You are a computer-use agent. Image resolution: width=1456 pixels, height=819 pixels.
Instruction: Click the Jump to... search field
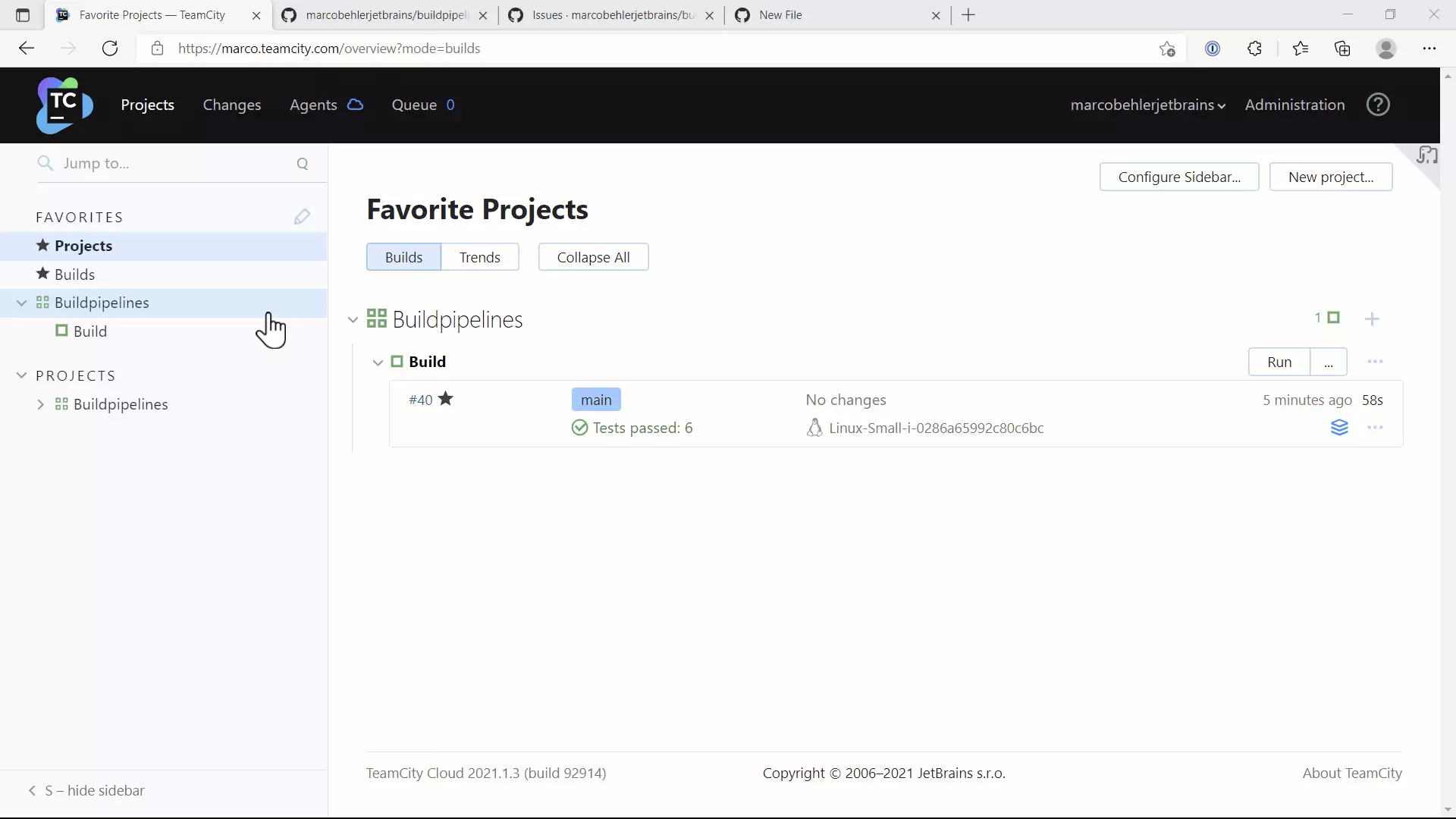171,163
